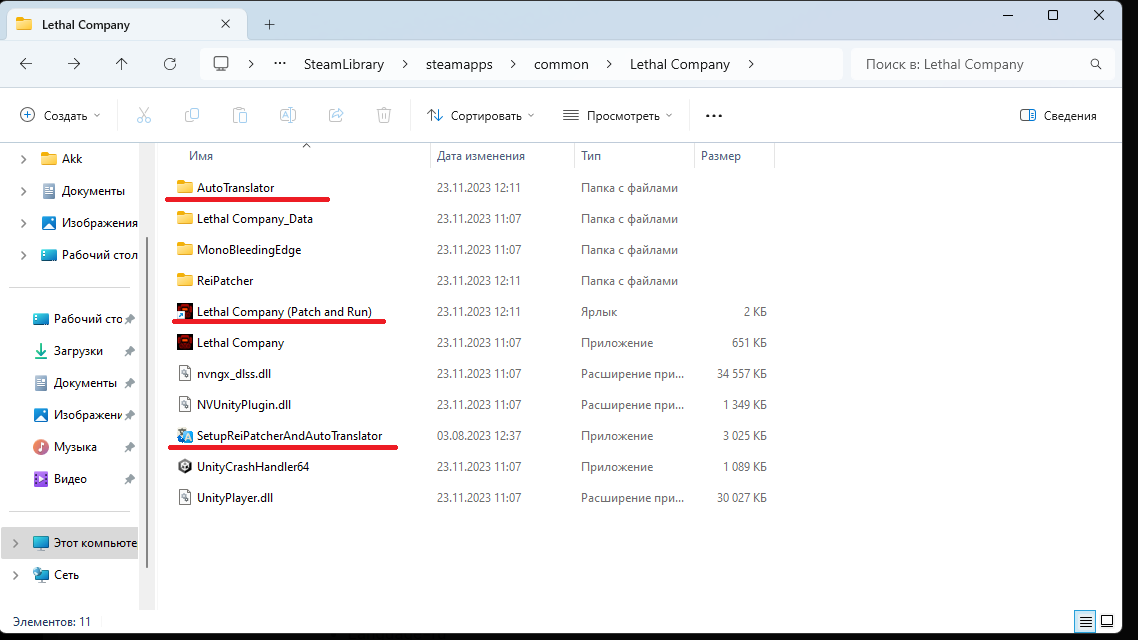Show hidden breadcrumb path with ellipsis
The image size is (1140, 640).
point(280,64)
